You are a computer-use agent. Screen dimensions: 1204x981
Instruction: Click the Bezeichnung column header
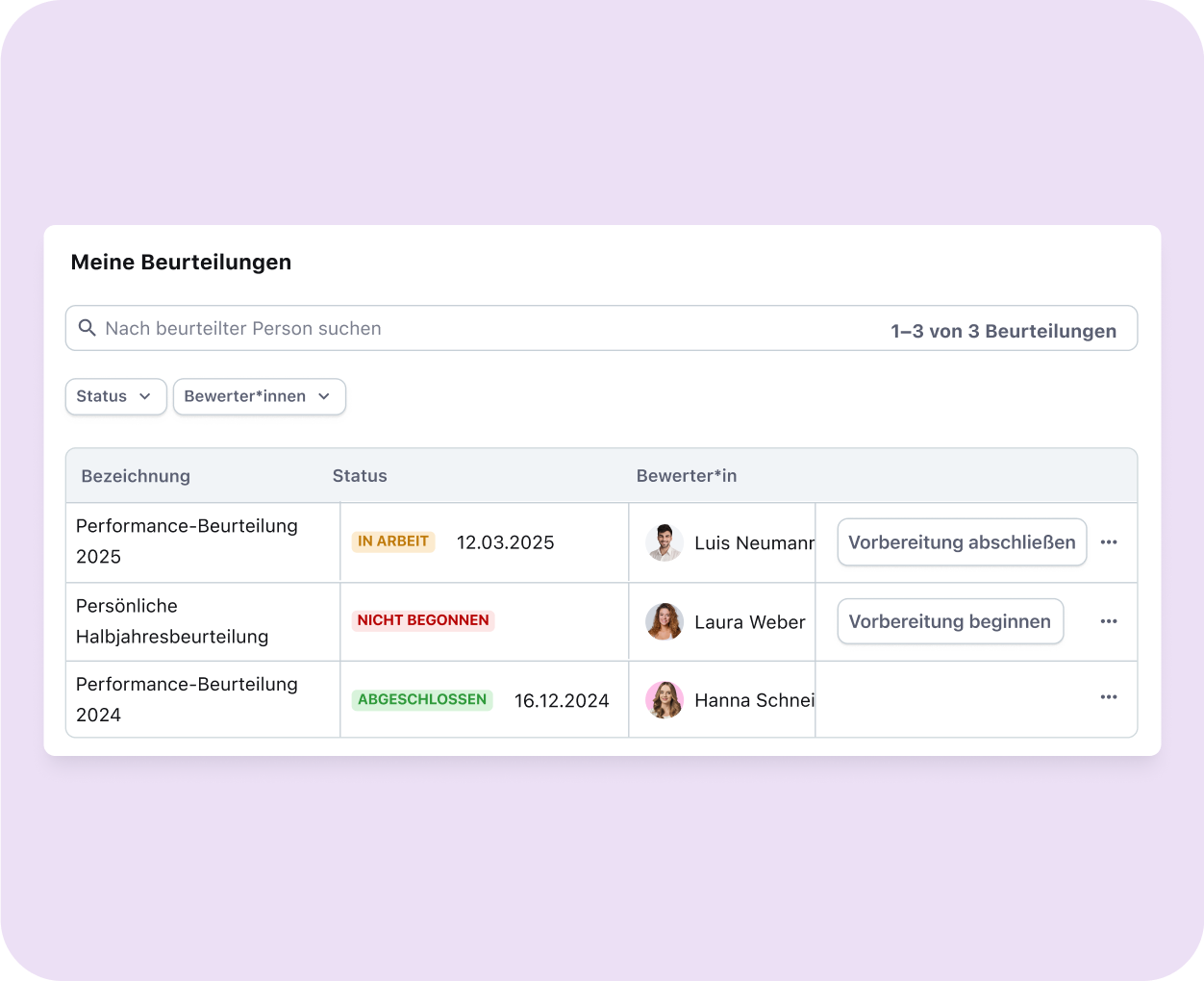pos(136,476)
